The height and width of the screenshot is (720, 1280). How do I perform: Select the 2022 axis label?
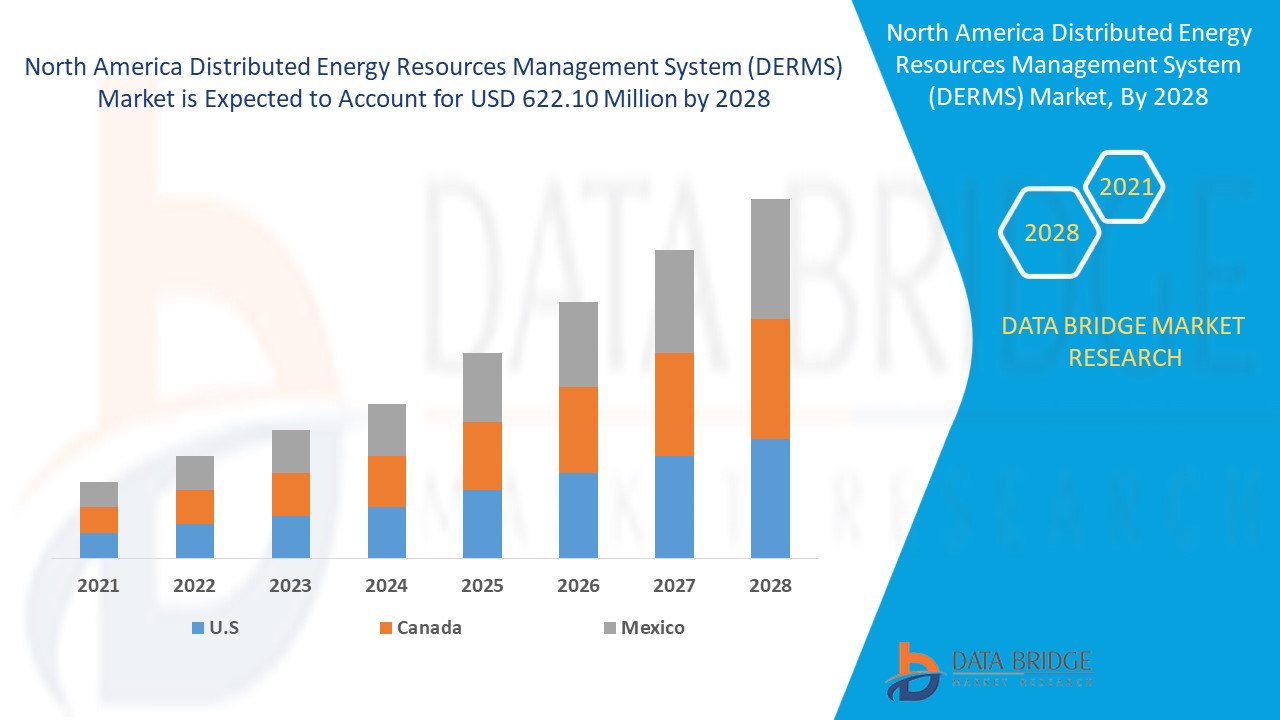tap(195, 586)
